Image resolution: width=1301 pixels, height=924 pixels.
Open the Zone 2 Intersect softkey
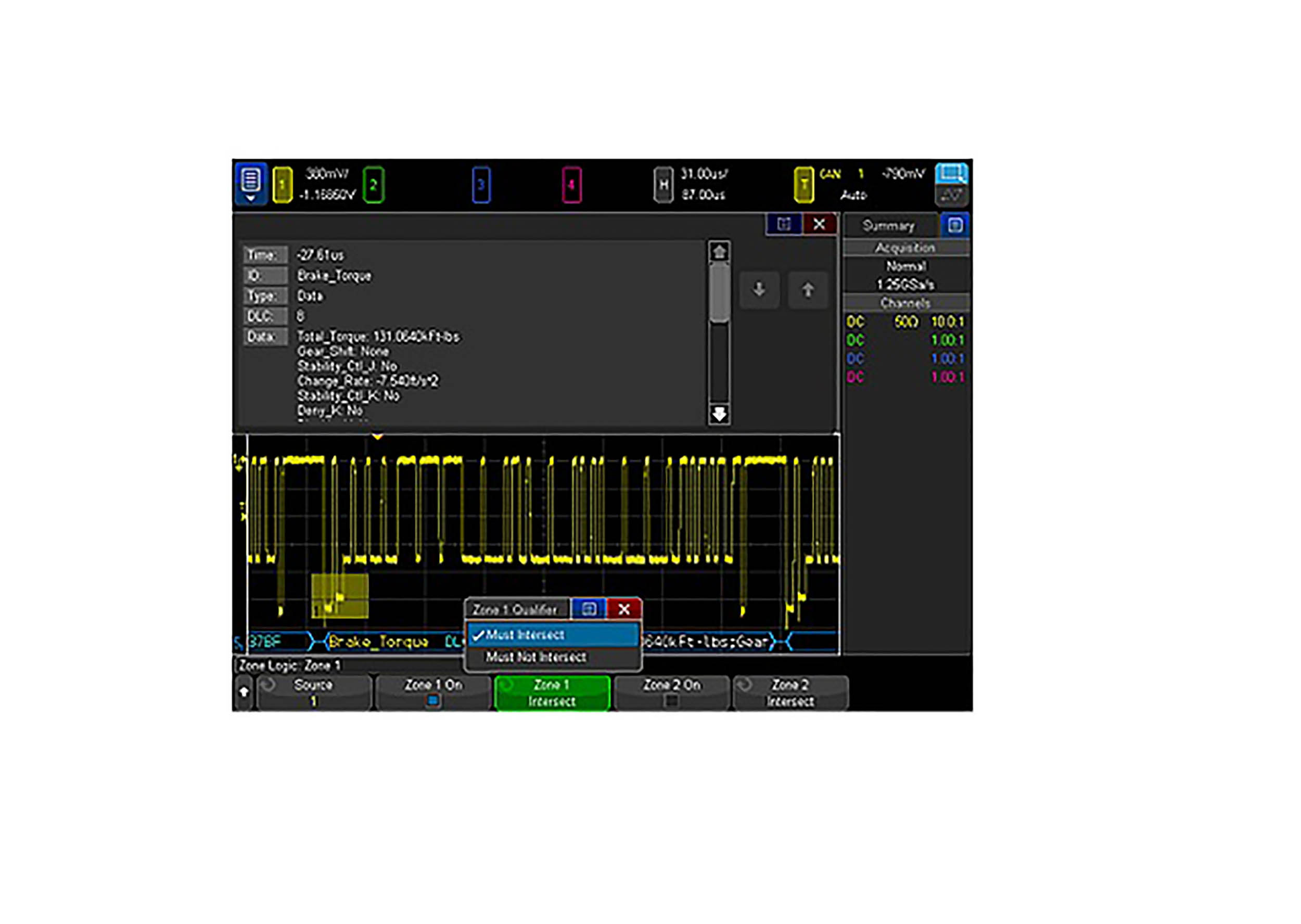[x=790, y=693]
